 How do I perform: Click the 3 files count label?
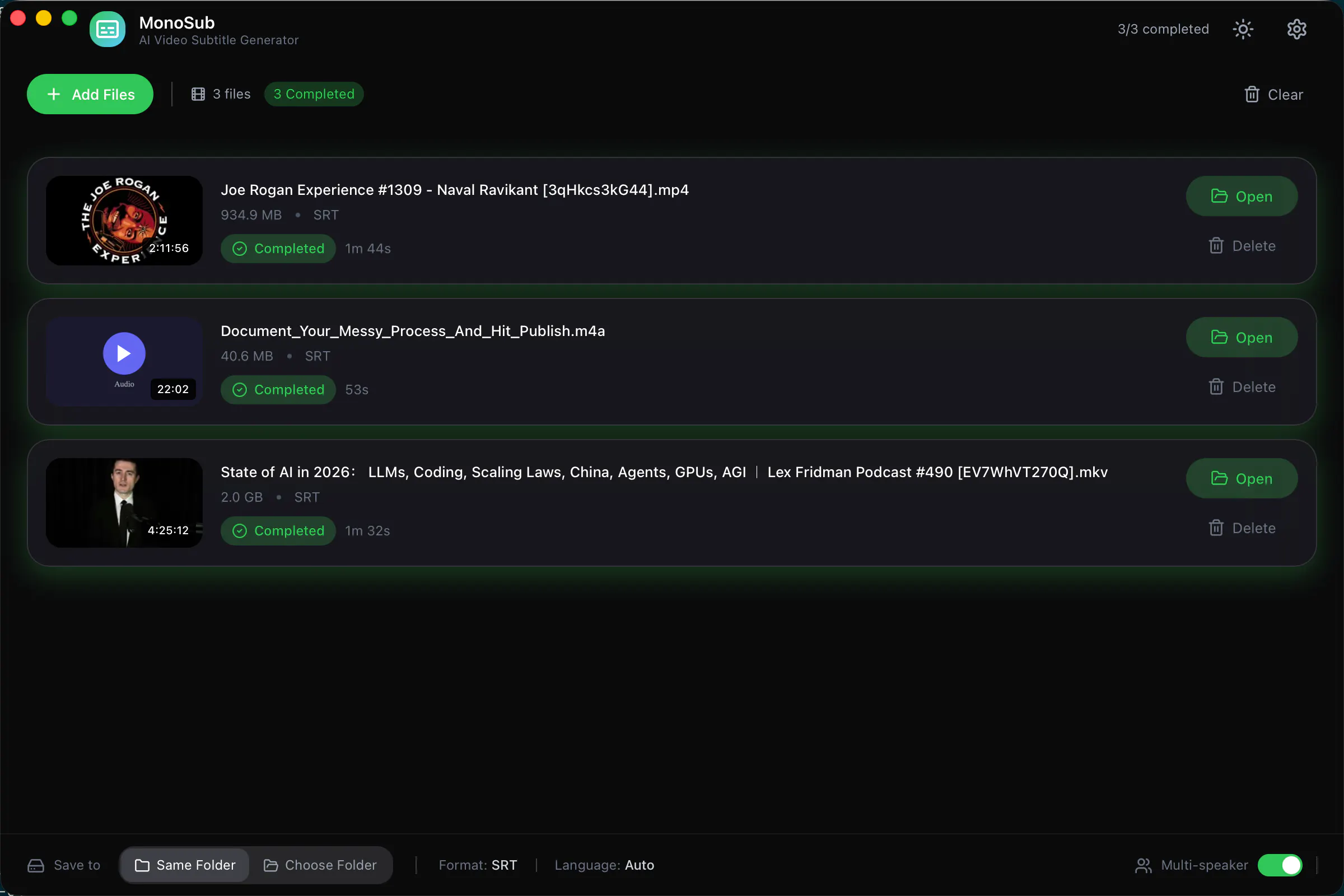(x=221, y=94)
